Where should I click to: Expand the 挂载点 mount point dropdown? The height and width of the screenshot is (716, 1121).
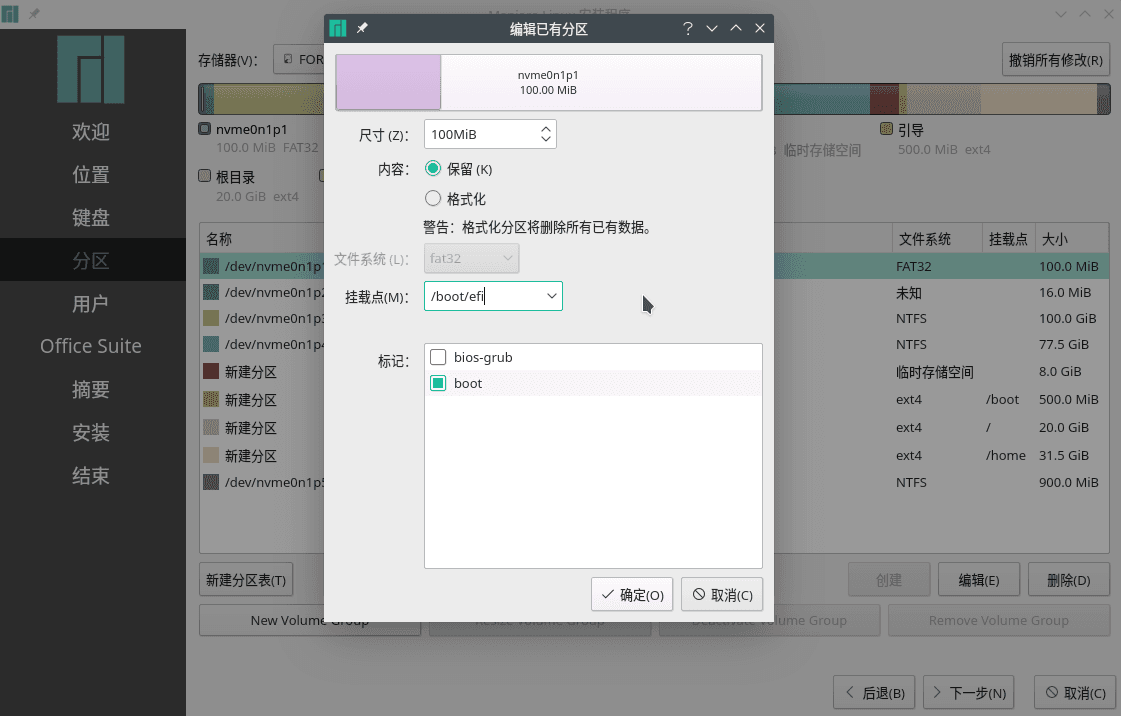(x=551, y=296)
